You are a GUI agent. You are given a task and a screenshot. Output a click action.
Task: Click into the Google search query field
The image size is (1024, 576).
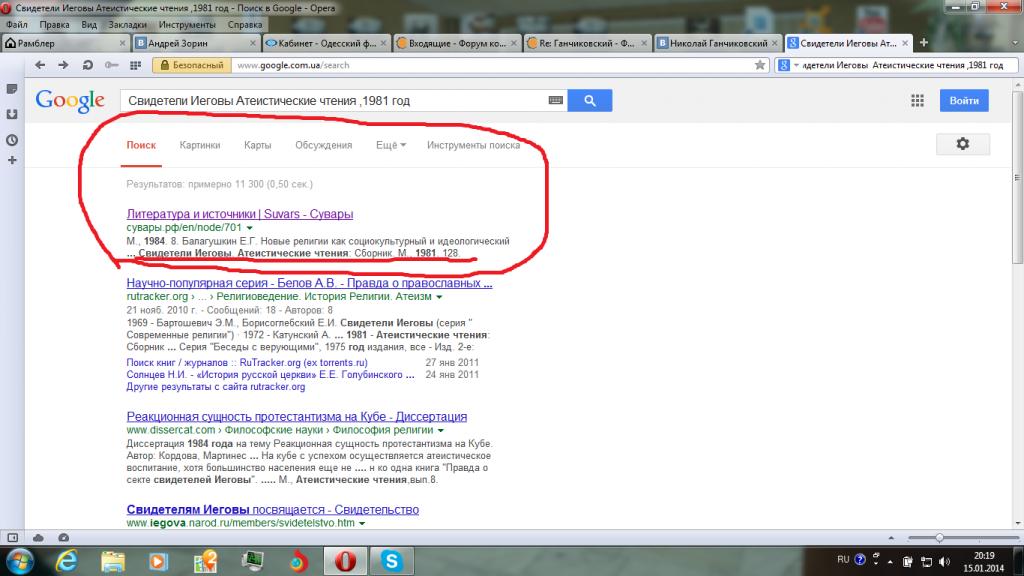point(330,101)
